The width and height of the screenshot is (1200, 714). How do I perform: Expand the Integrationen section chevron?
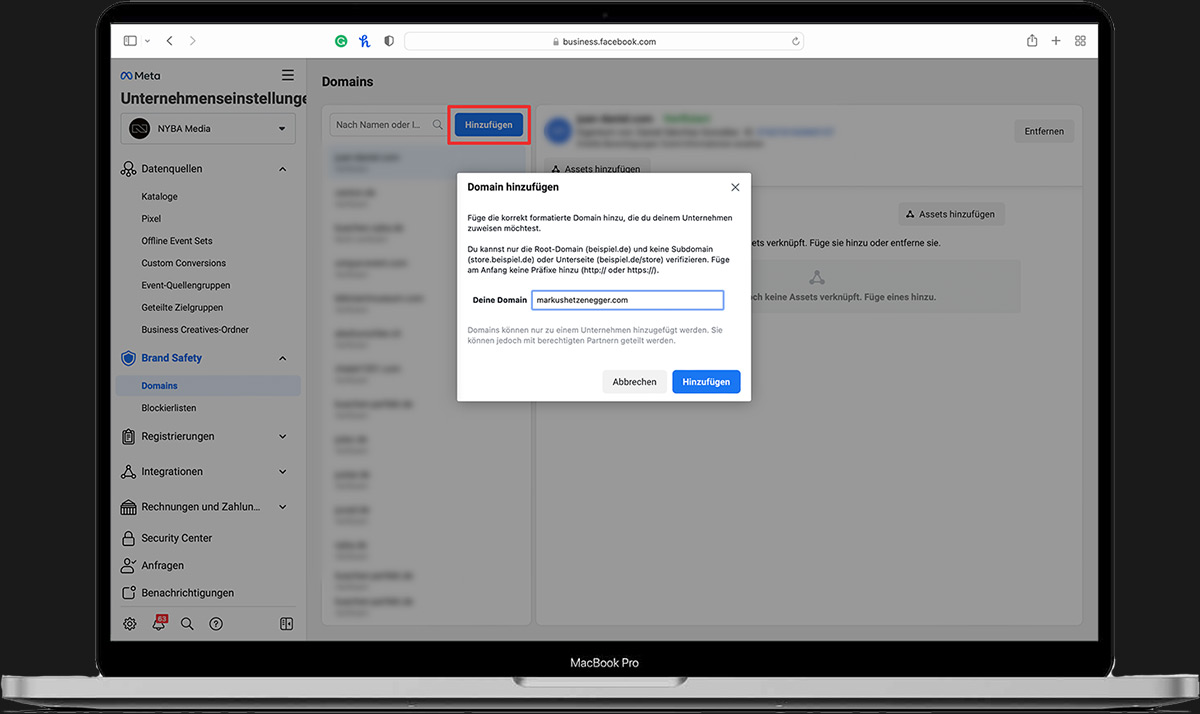[282, 472]
